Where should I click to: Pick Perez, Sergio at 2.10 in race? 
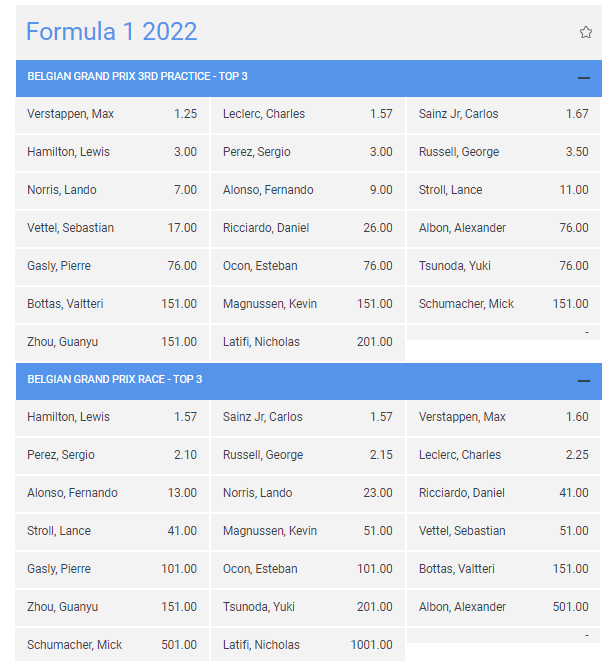click(x=112, y=456)
